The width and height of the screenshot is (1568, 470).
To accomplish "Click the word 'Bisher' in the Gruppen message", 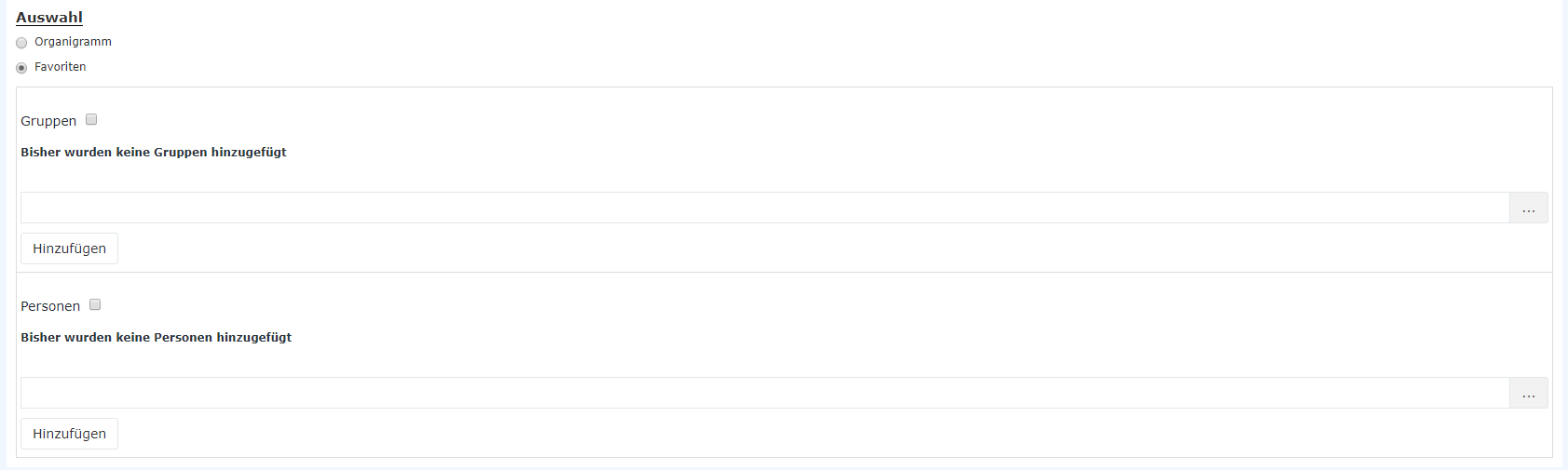I will (x=40, y=152).
